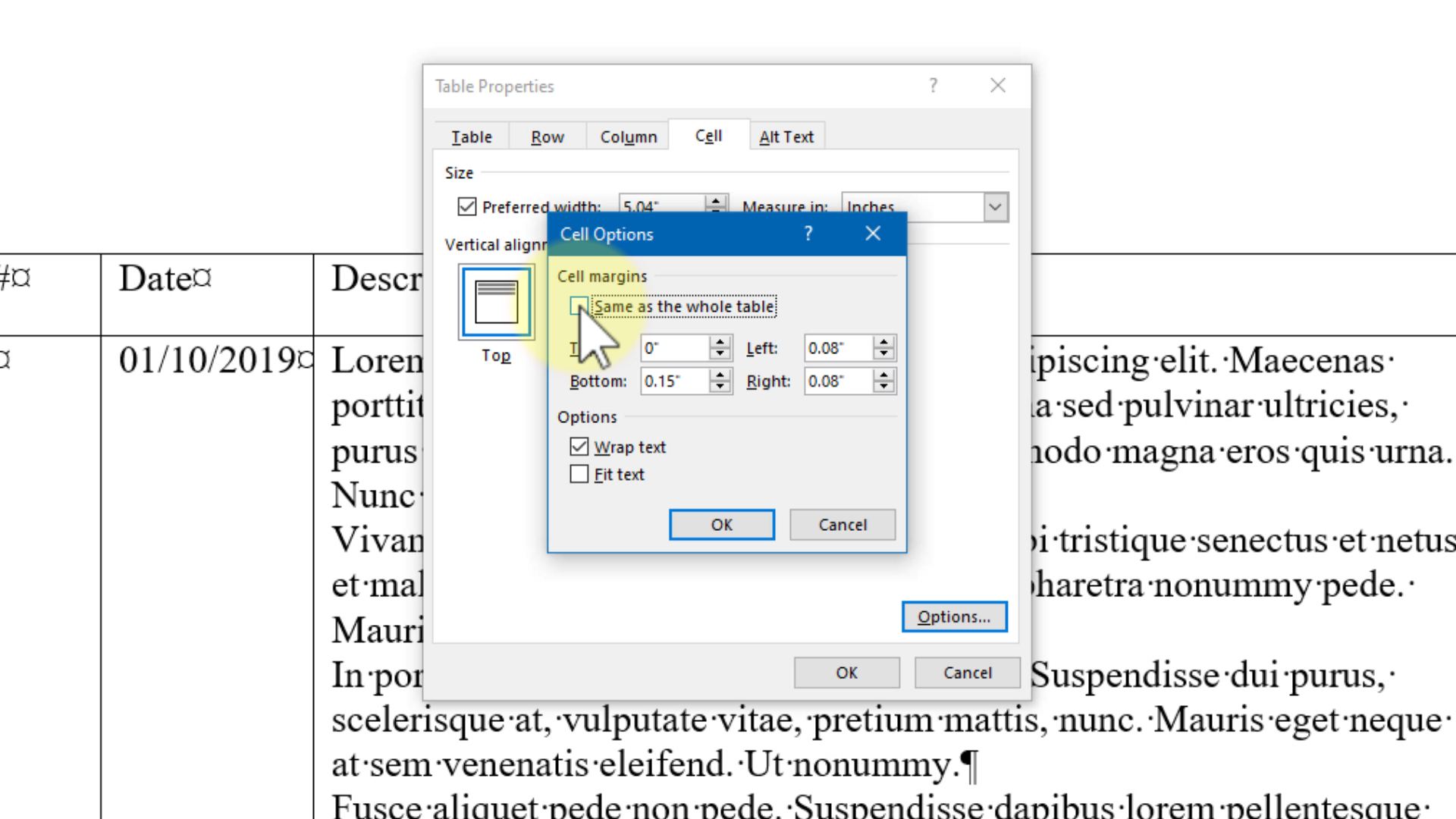Increase the Left margin spinner up arrow
Viewport: 1456px width, 819px height.
click(883, 342)
